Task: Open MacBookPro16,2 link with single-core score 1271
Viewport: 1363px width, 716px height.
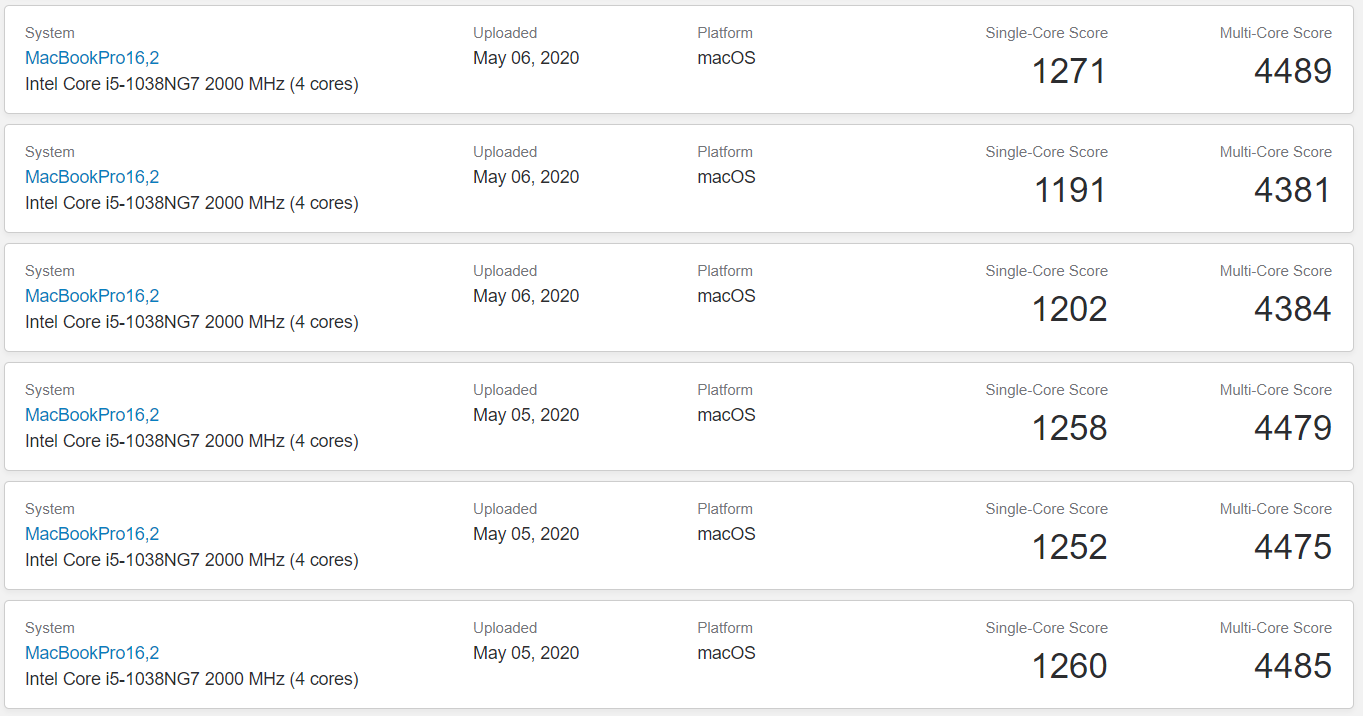Action: (x=92, y=58)
